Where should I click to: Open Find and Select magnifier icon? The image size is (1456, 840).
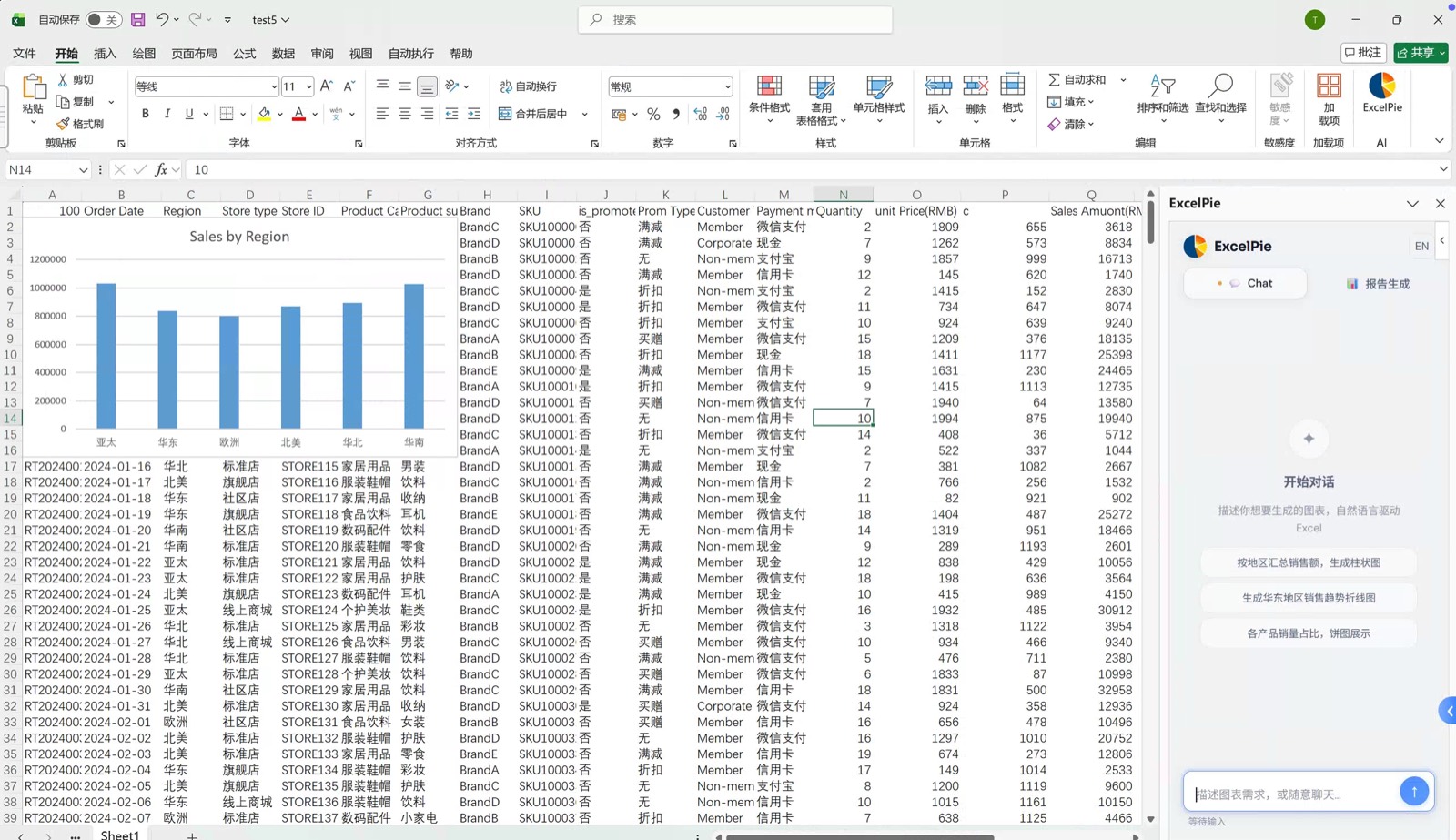(x=1220, y=86)
